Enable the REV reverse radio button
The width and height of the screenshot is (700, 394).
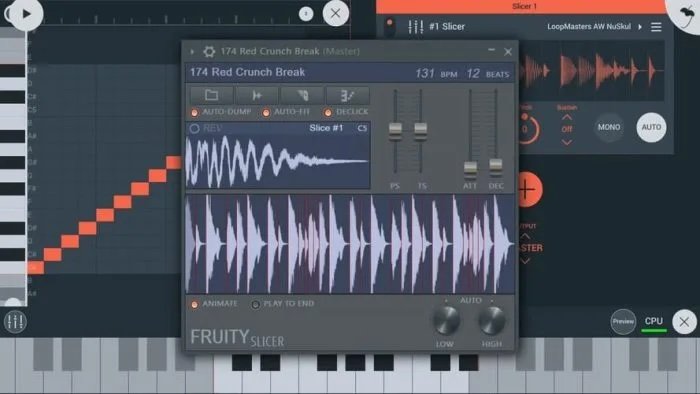(195, 129)
